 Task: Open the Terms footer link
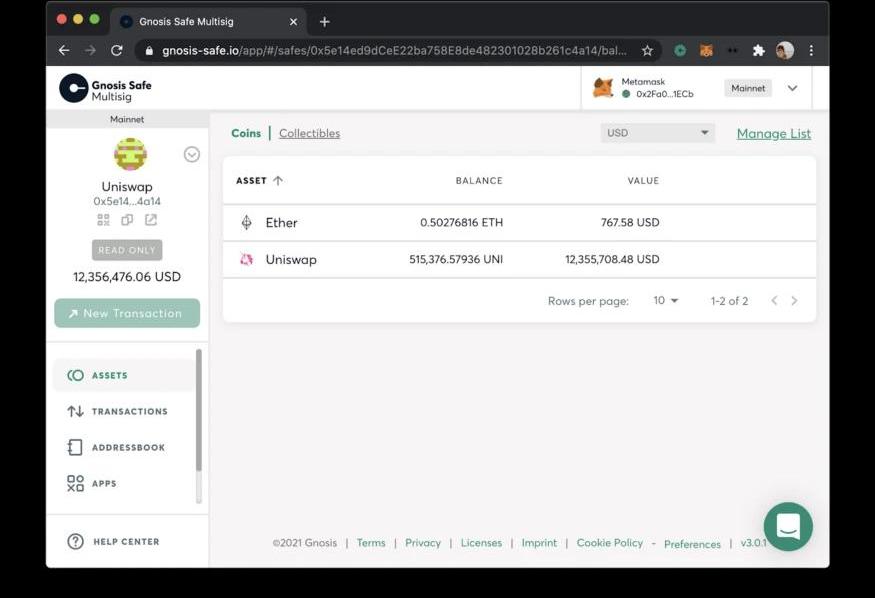click(371, 543)
